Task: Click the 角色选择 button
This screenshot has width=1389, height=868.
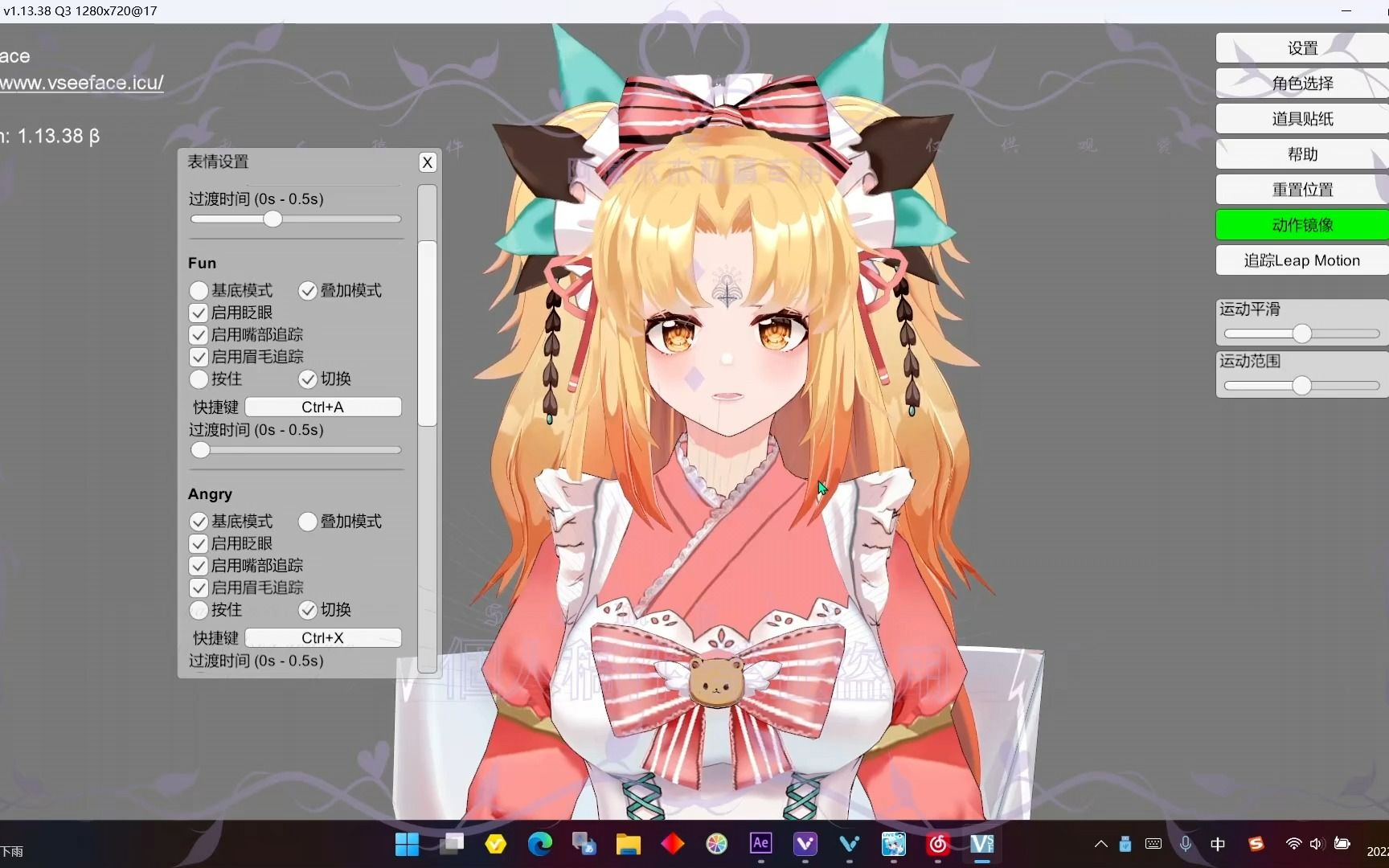Action: [x=1301, y=83]
